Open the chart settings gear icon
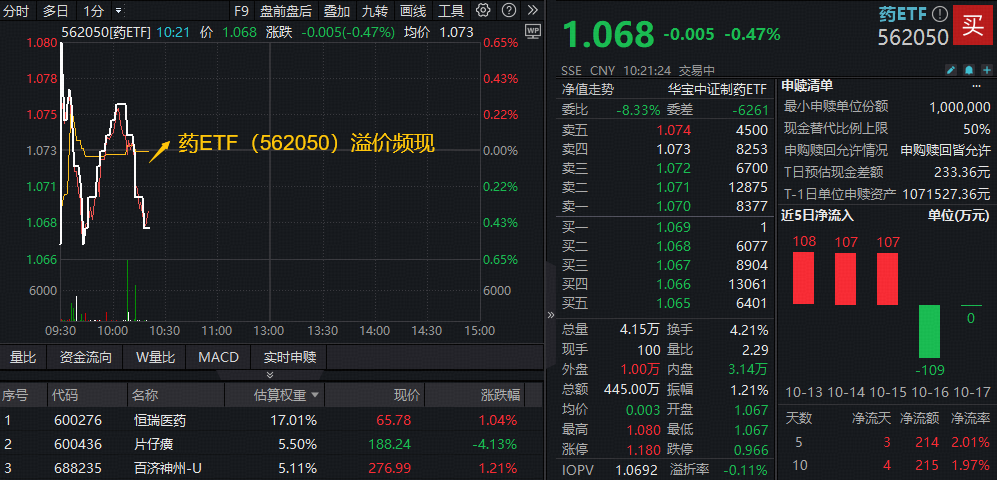 483,11
